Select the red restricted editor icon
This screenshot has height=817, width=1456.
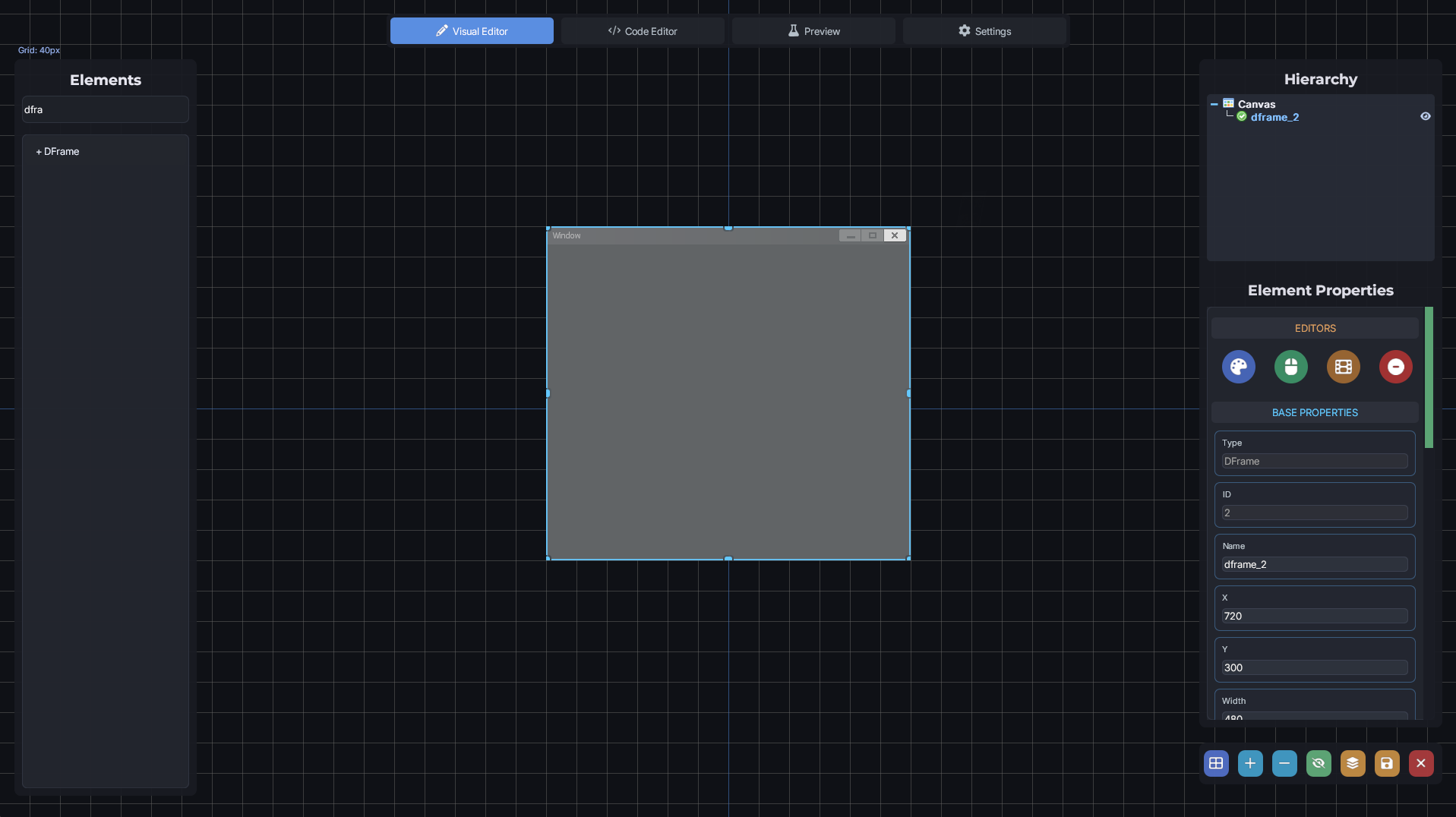1396,367
